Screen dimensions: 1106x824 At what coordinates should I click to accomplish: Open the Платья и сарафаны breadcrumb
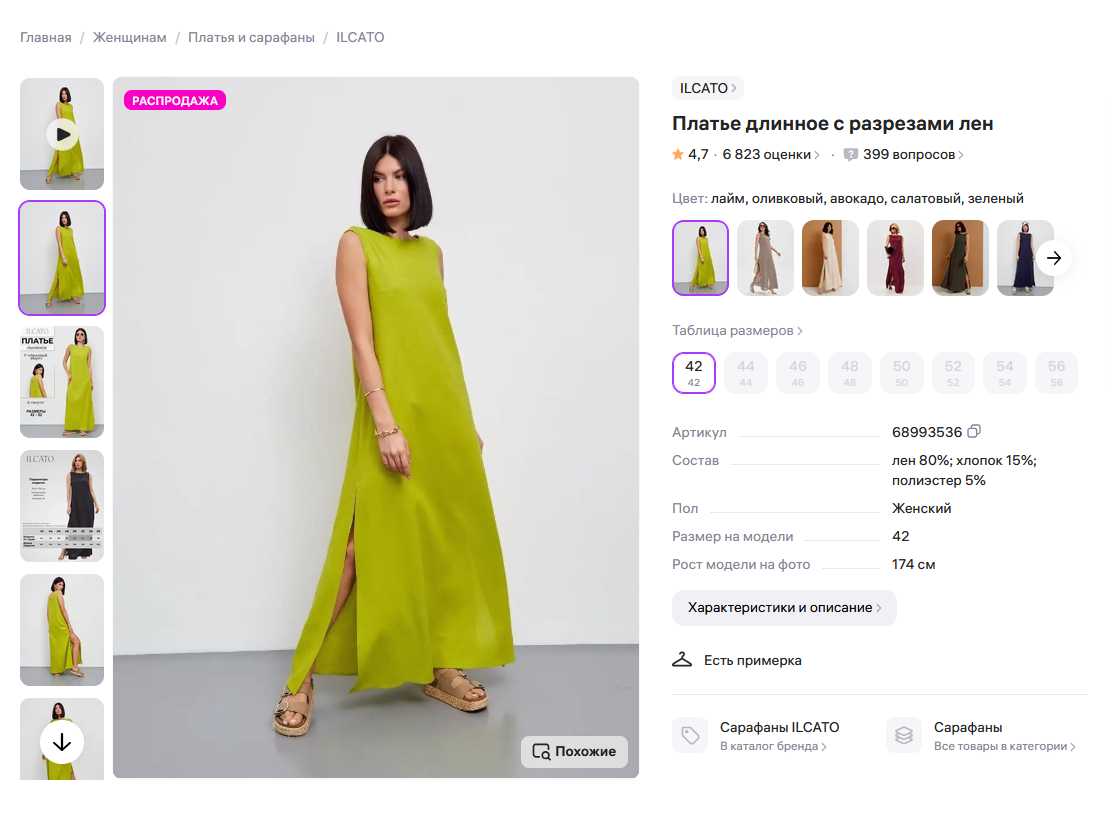pyautogui.click(x=250, y=36)
